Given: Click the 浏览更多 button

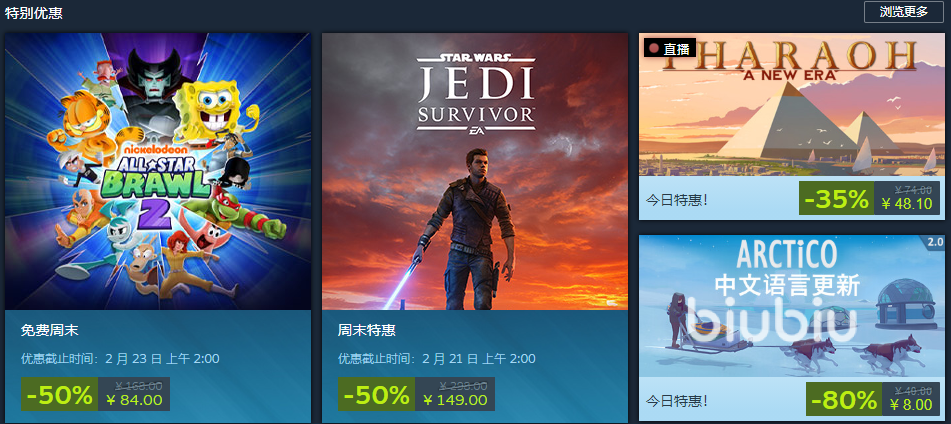Looking at the screenshot, I should tap(904, 12).
